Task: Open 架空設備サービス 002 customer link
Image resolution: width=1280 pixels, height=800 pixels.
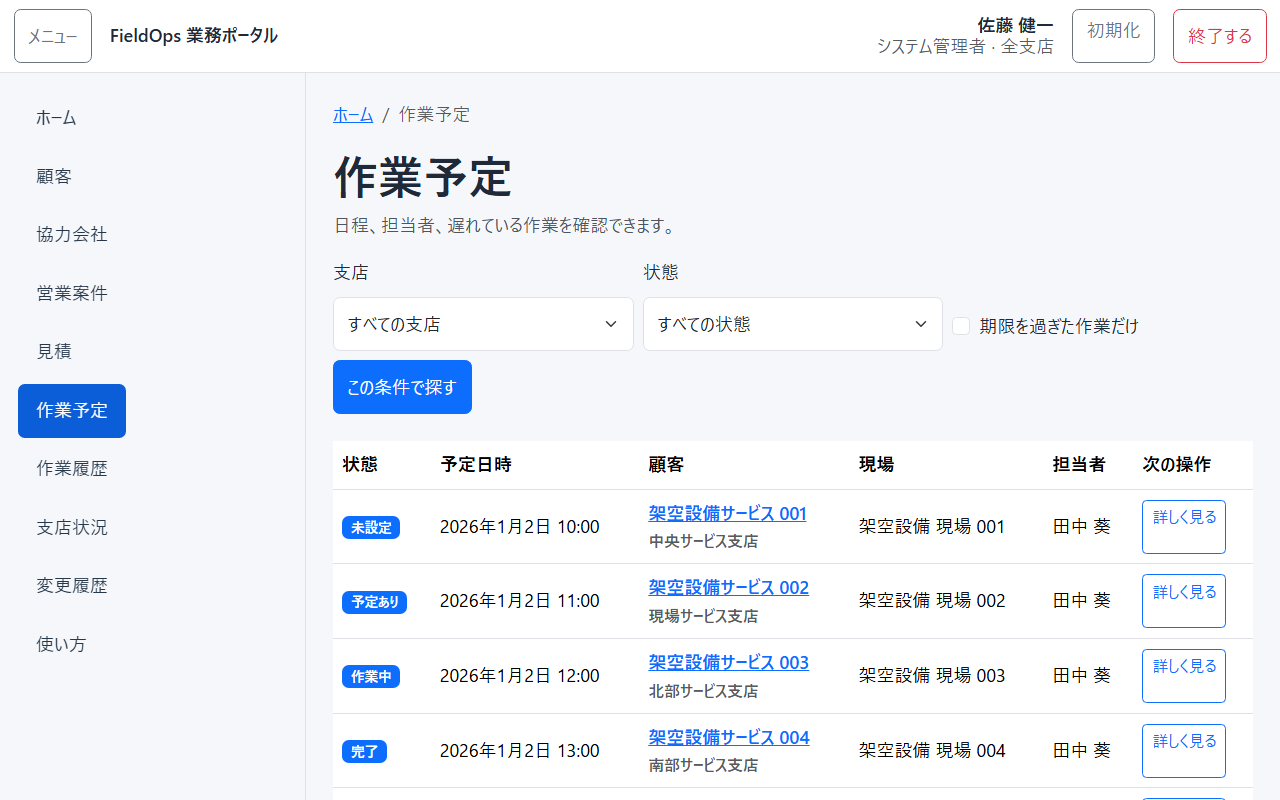Action: point(728,587)
